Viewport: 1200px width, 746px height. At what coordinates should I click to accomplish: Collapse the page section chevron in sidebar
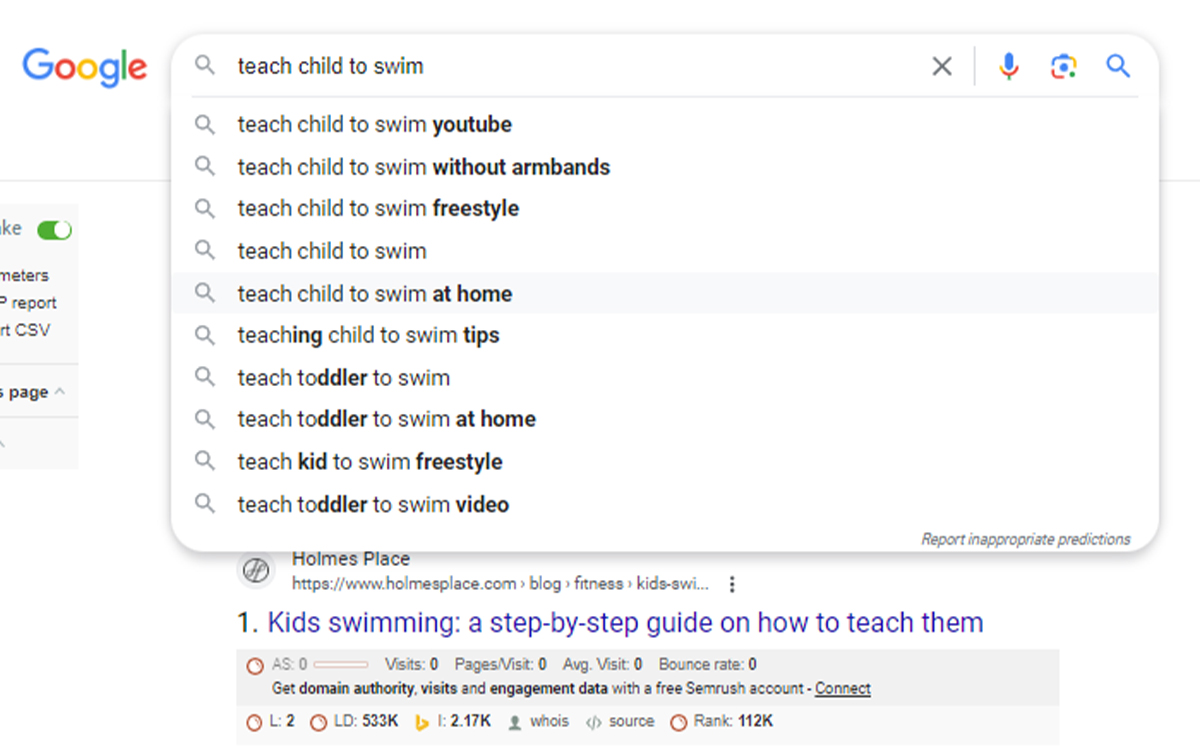60,392
